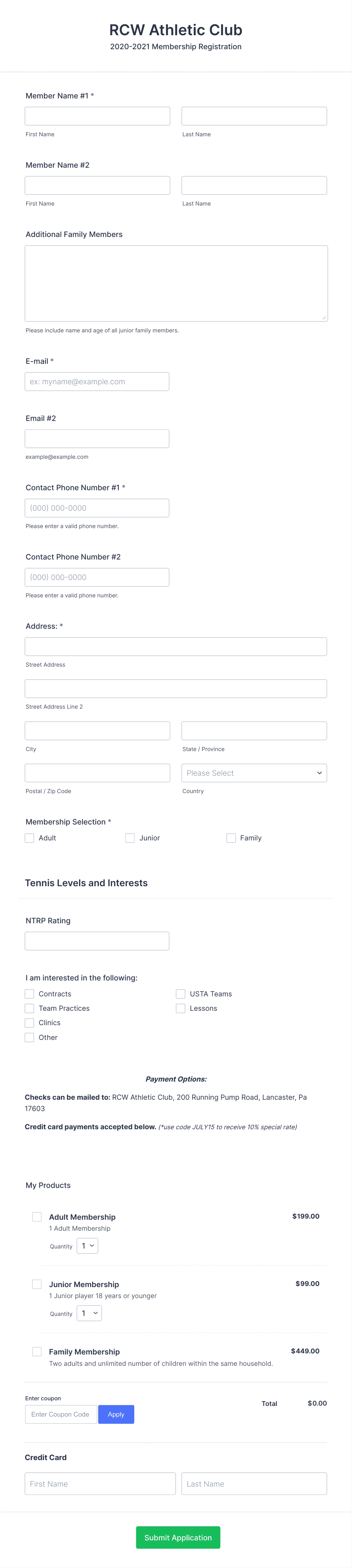Tick the Junior membership selection checkbox
The image size is (352, 1568).
[x=130, y=837]
